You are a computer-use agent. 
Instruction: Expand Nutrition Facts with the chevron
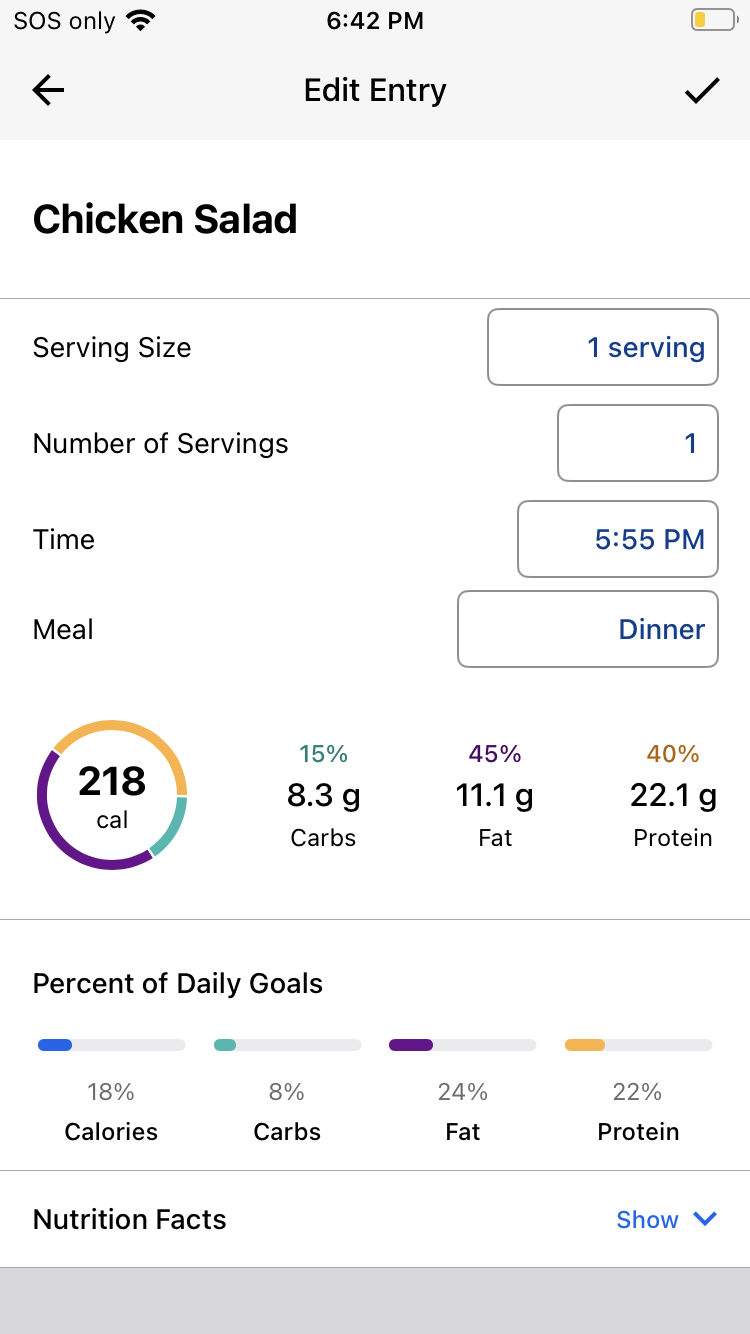tap(705, 1219)
